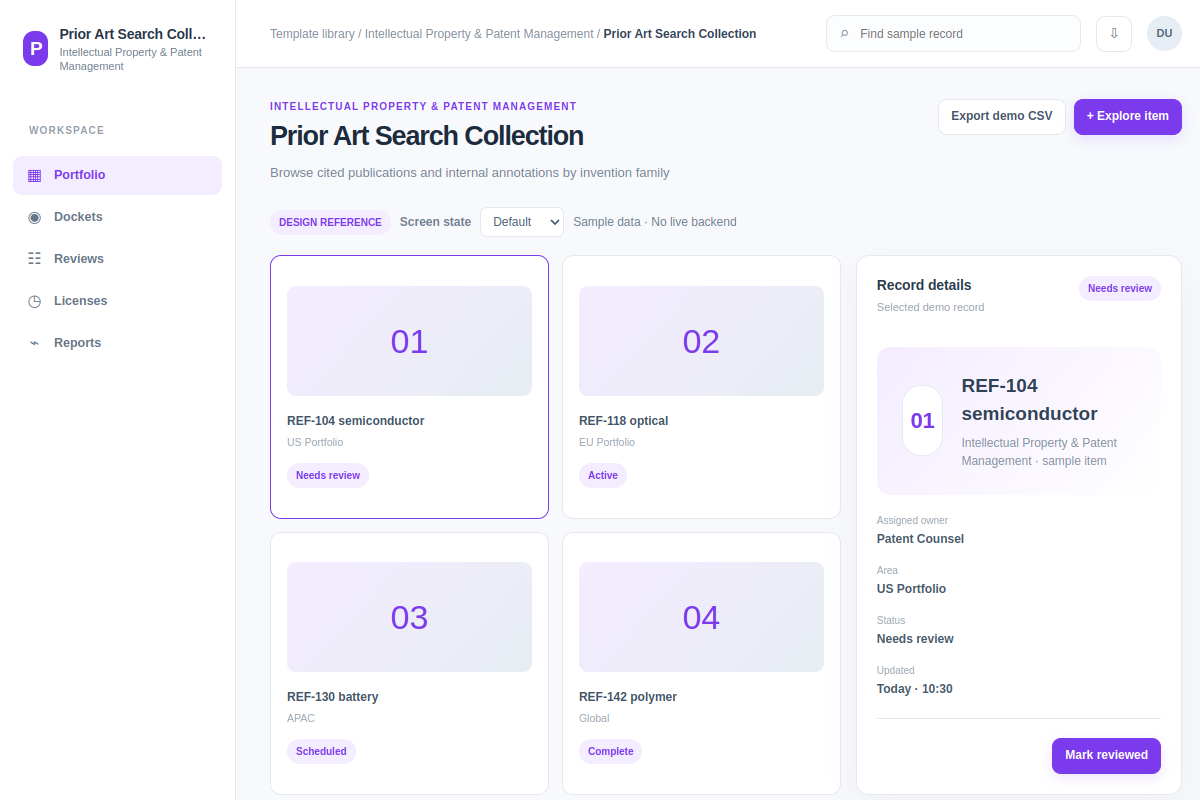Screen dimensions: 1200x800
Task: Click the Licenses clock icon
Action: (x=35, y=301)
